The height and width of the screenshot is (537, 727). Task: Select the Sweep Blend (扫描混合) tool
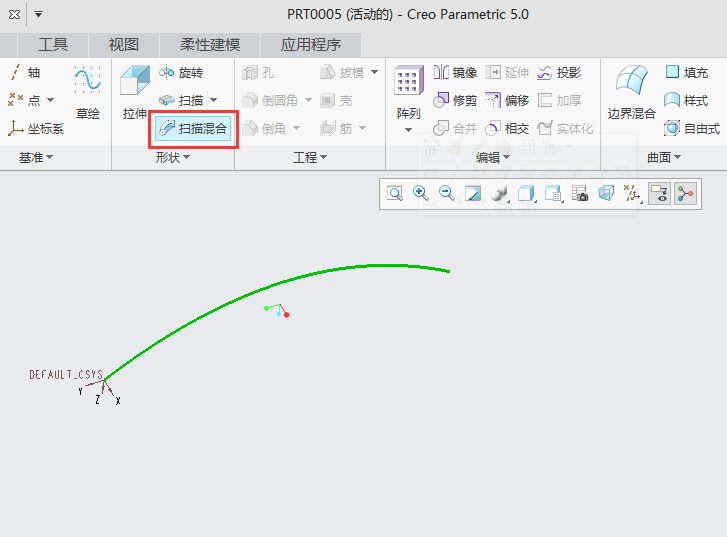[193, 128]
